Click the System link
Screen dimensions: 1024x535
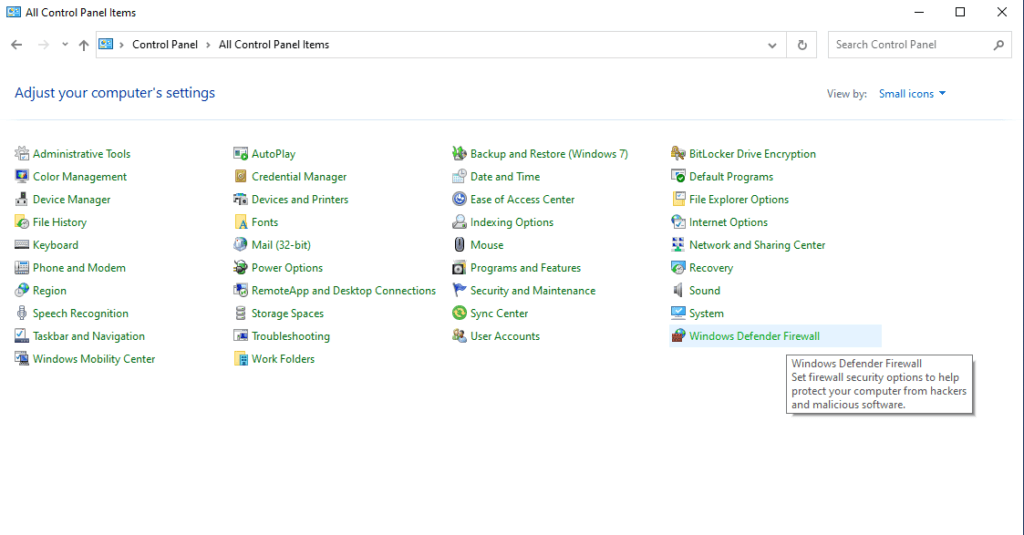pyautogui.click(x=706, y=314)
